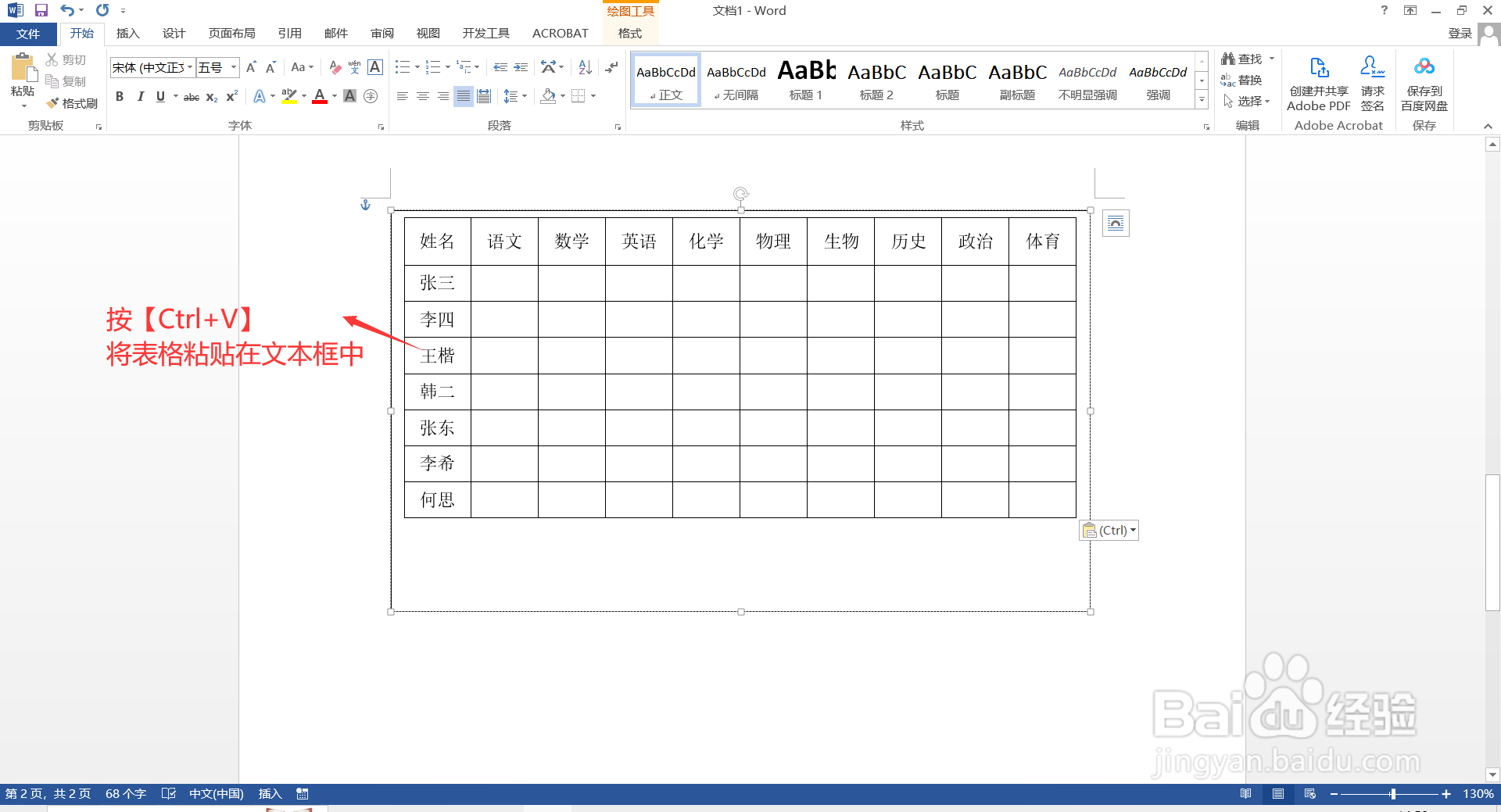Click the Select (选择) button
Viewport: 1501px width, 812px height.
click(1246, 101)
